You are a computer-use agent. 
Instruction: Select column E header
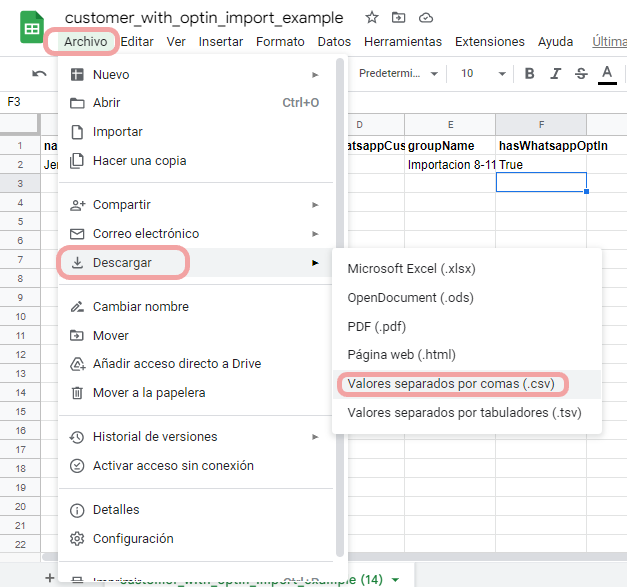[450, 125]
